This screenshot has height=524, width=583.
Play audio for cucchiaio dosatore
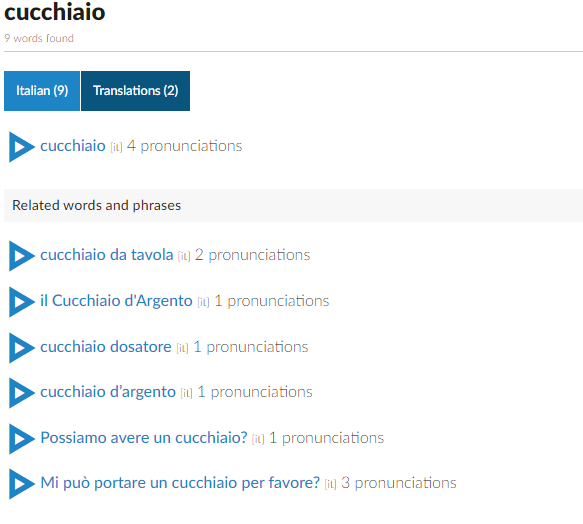point(22,348)
